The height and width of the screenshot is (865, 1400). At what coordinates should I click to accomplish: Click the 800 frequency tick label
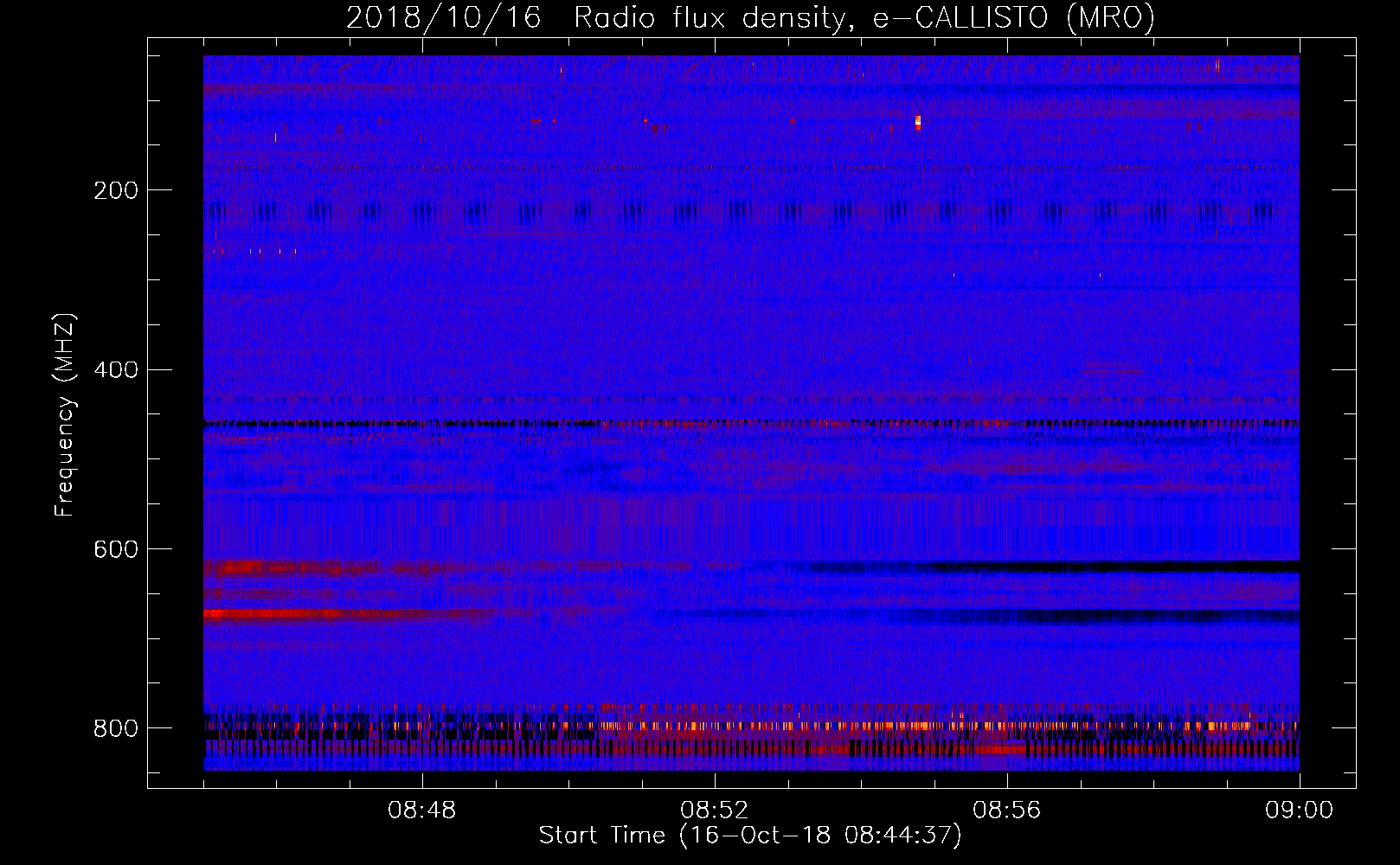[x=116, y=728]
